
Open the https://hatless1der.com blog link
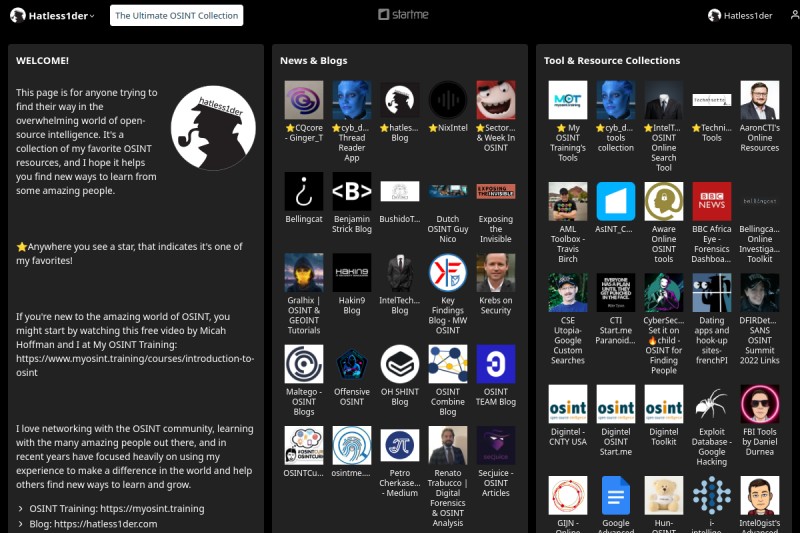[106, 524]
